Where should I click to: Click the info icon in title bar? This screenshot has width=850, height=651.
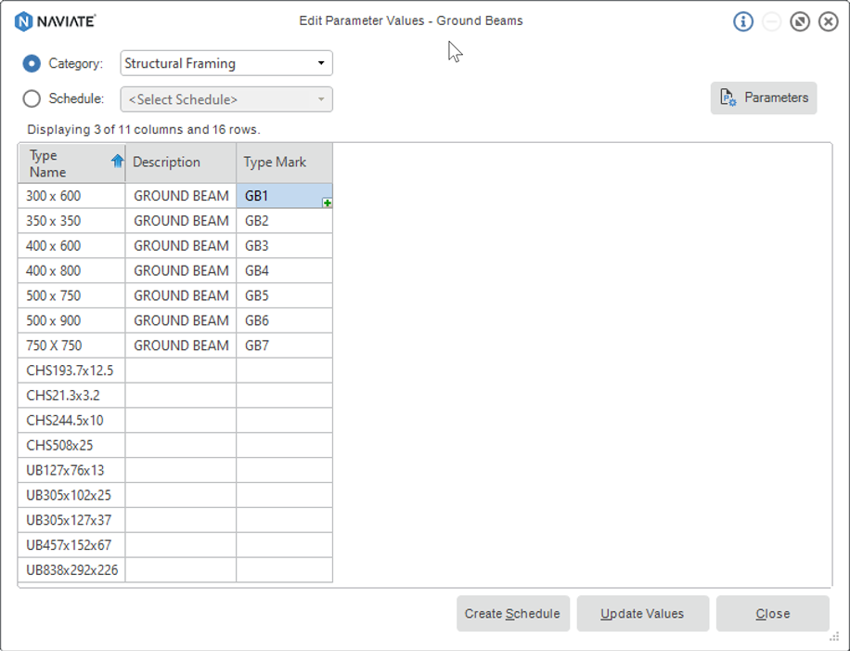tap(743, 21)
